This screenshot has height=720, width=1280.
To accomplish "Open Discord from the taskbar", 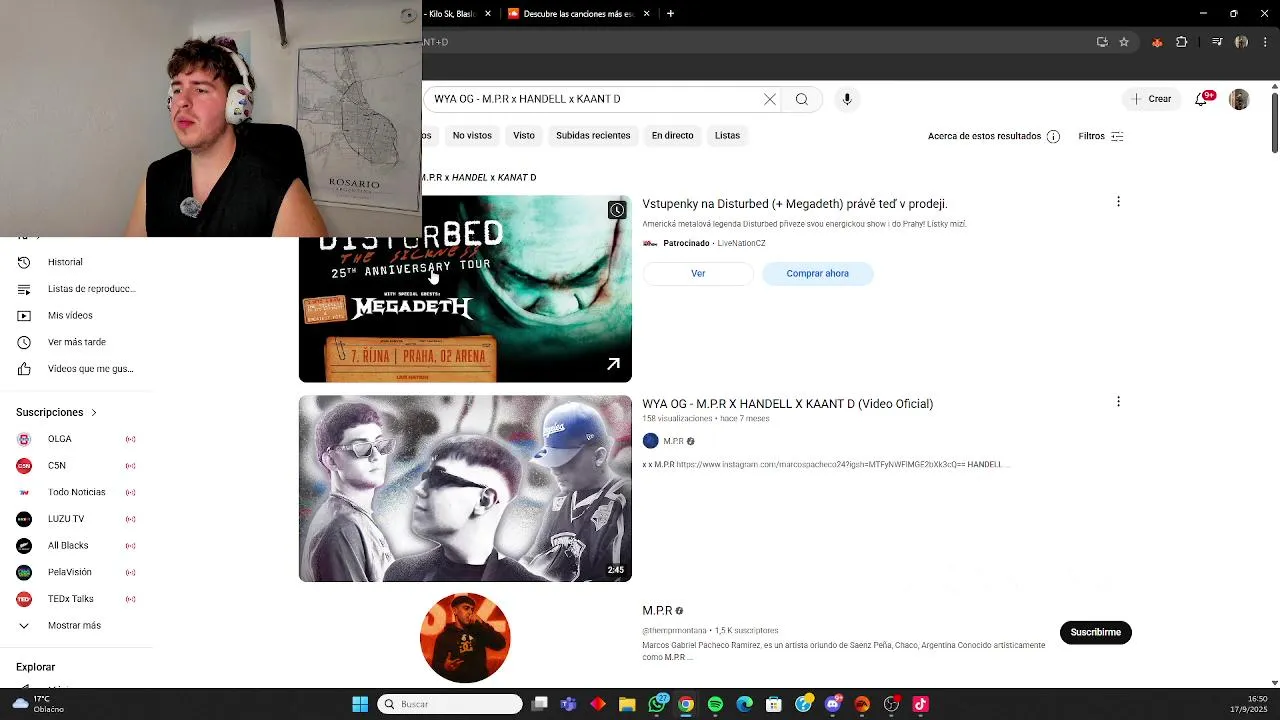I will click(833, 704).
